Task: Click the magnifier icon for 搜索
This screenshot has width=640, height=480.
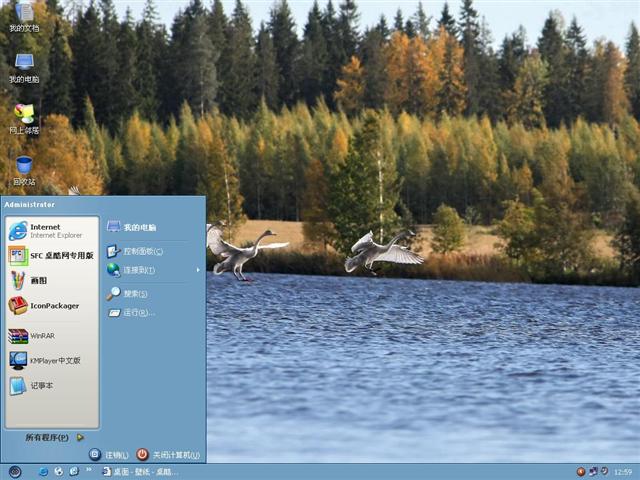Action: [x=113, y=293]
